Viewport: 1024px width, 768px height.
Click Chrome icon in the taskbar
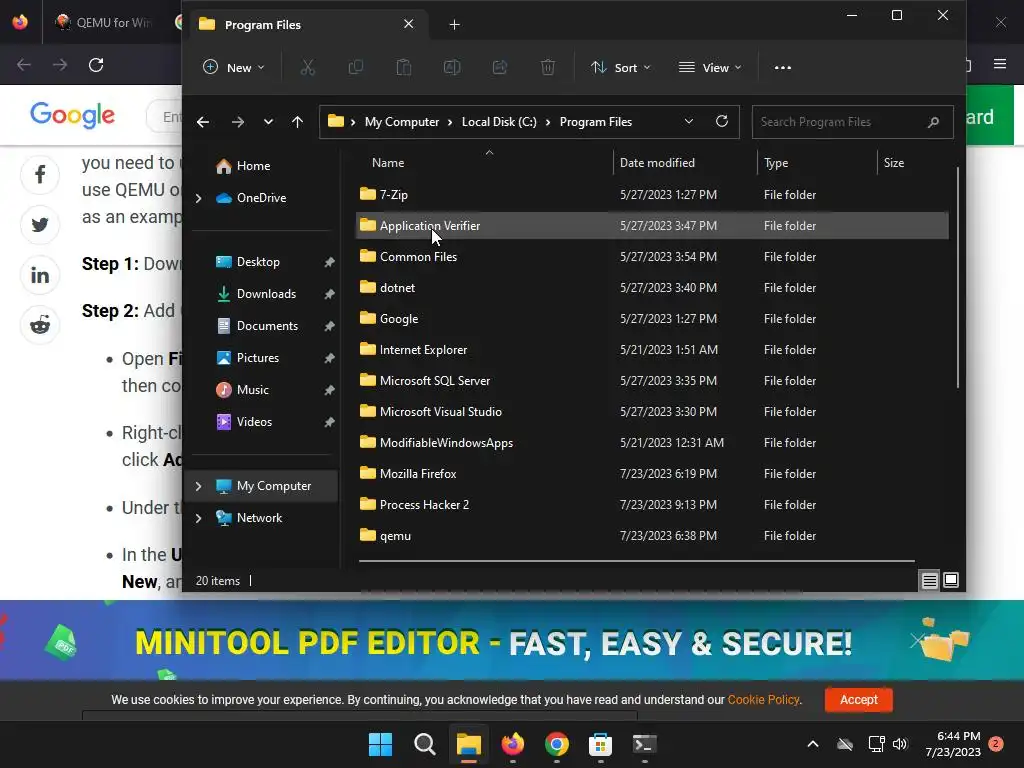[x=556, y=744]
